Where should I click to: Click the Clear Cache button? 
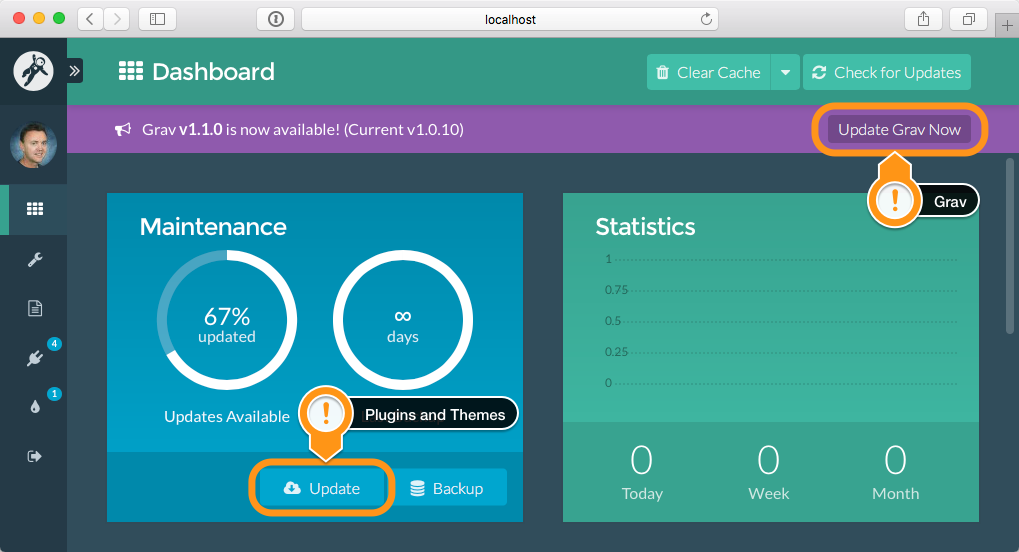pyautogui.click(x=708, y=72)
